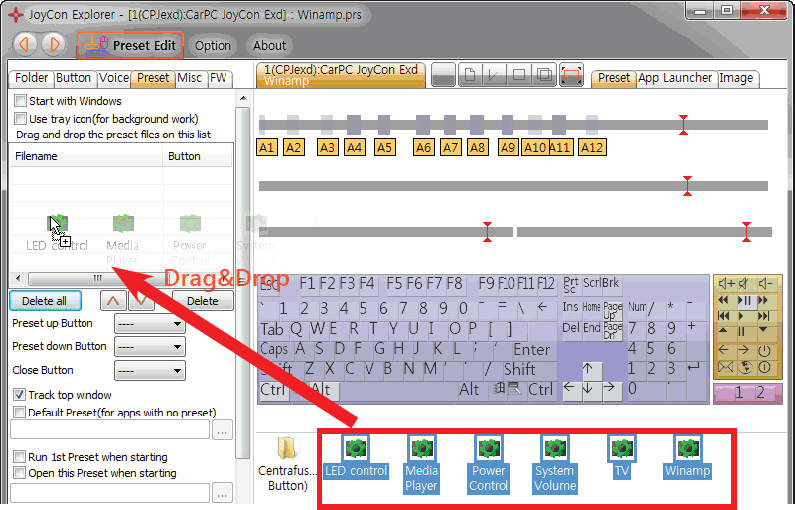Enable Default Preset checkbox

(x=19, y=412)
